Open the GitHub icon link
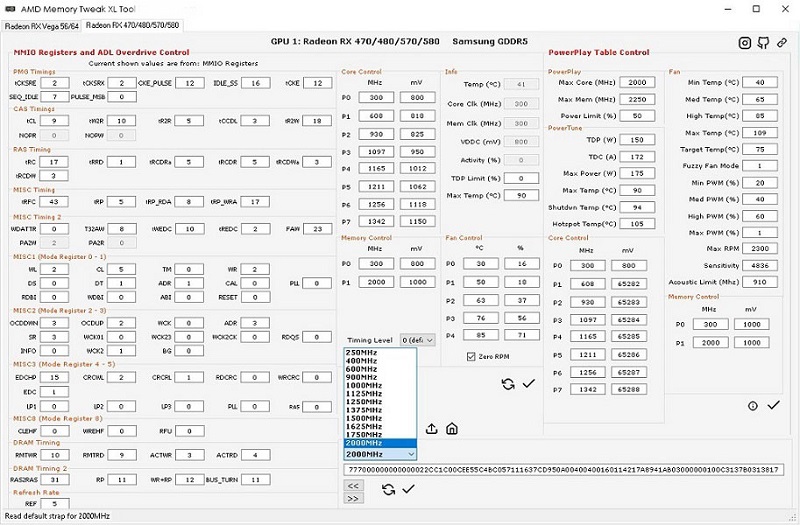The image size is (800, 525). [763, 42]
